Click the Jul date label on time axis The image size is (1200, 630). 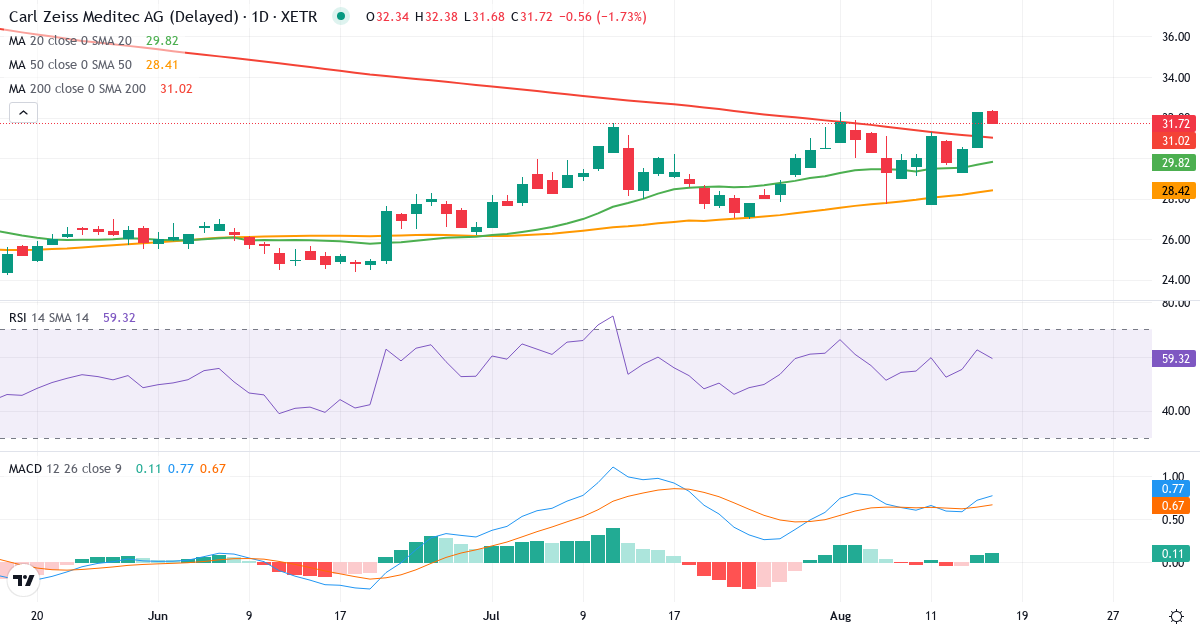click(x=491, y=615)
